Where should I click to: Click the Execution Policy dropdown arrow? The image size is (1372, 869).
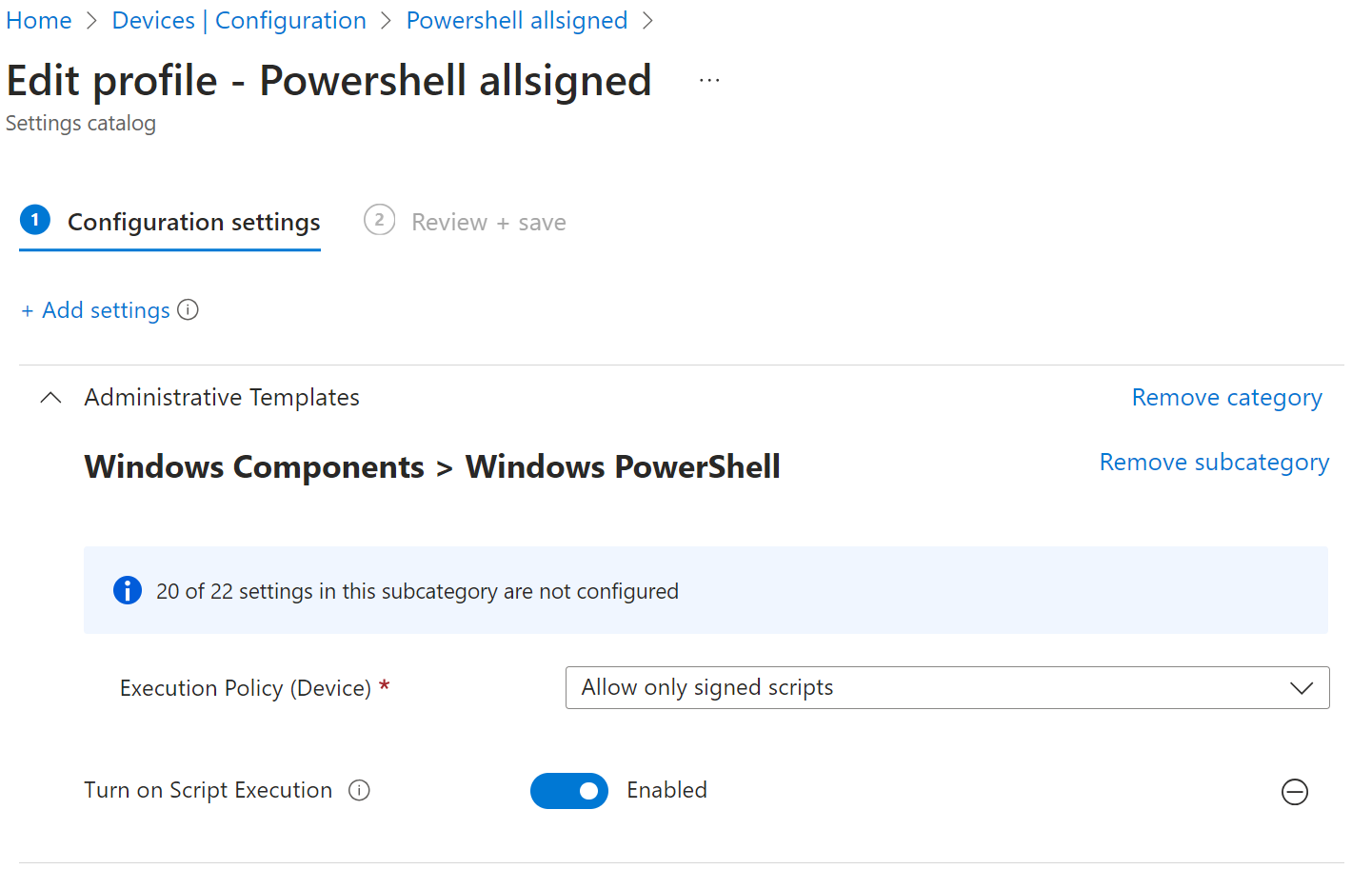tap(1301, 688)
